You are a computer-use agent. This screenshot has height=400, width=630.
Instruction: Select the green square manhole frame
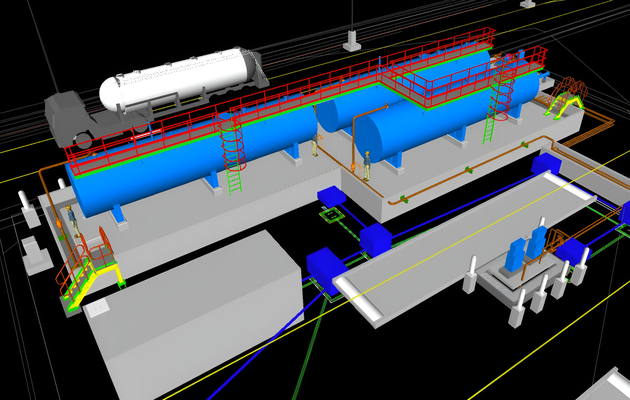point(332,212)
